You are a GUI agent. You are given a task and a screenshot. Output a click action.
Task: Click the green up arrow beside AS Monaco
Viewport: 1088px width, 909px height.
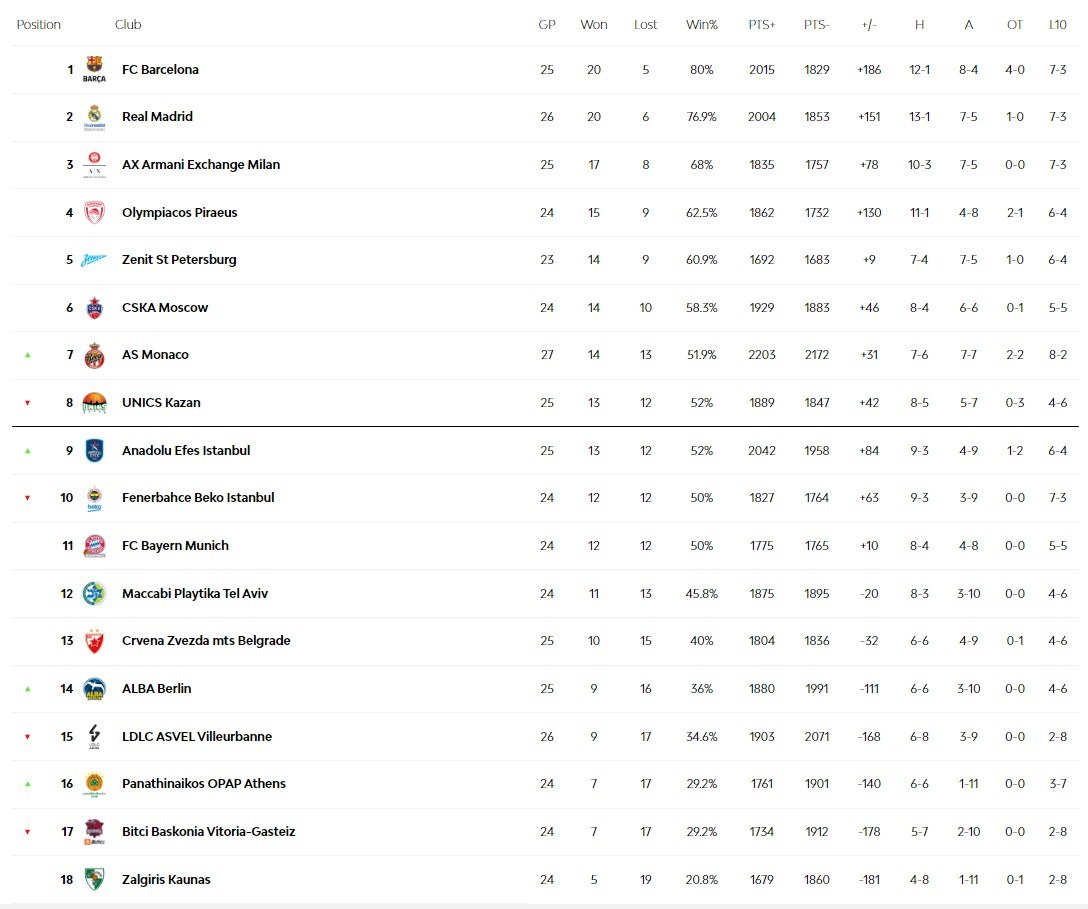pyautogui.click(x=28, y=355)
